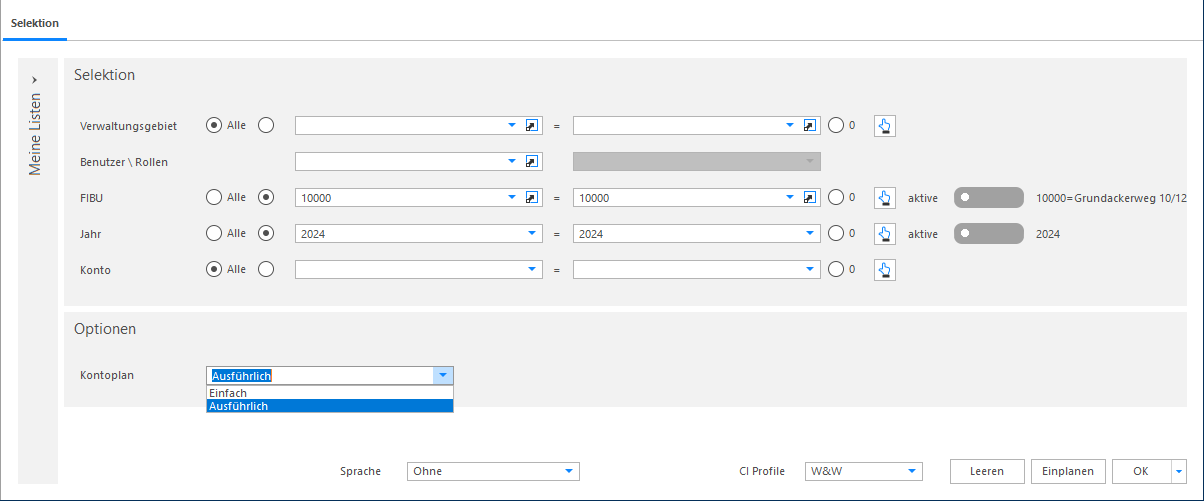Select Alle radio for Verwaltungsgebiet
The height and width of the screenshot is (501, 1204).
213,126
